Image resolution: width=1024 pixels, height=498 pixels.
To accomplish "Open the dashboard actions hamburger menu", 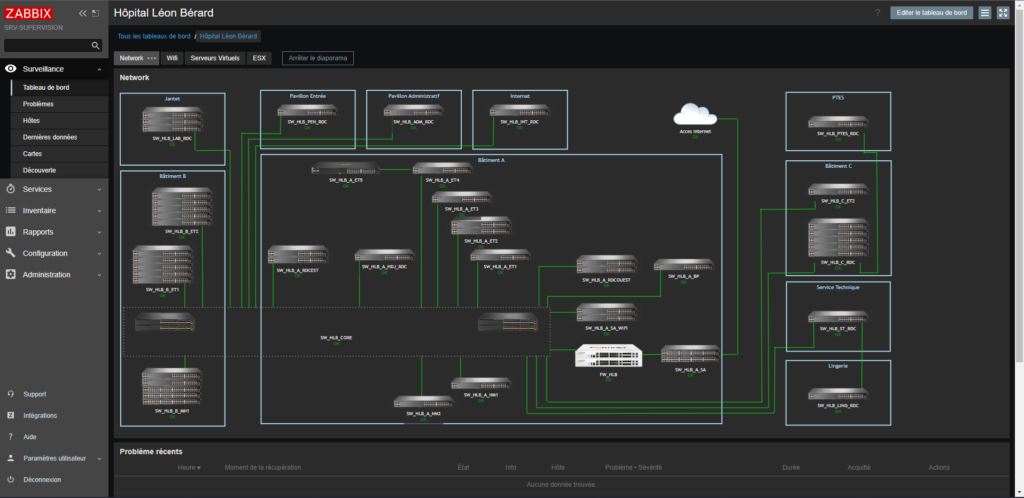I will click(985, 13).
